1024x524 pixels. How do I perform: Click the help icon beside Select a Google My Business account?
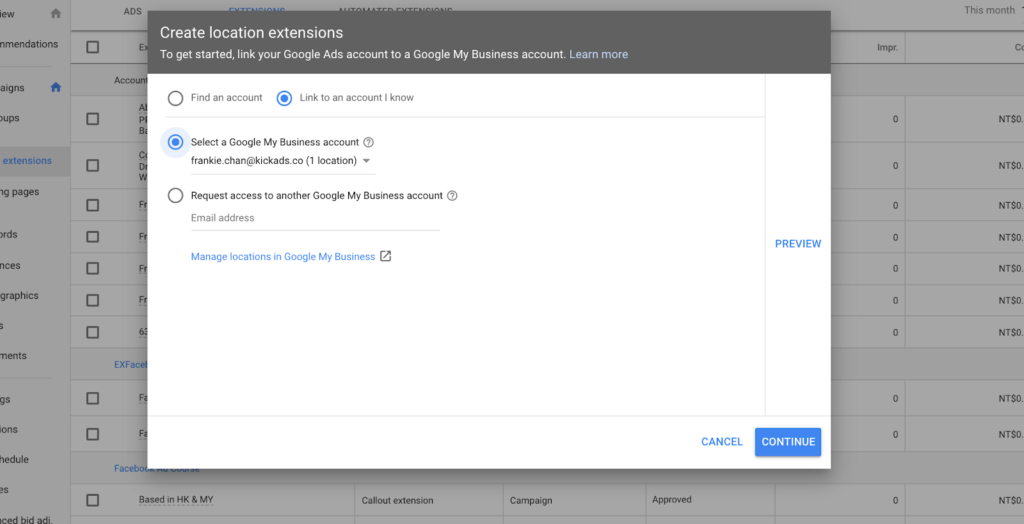coord(368,142)
